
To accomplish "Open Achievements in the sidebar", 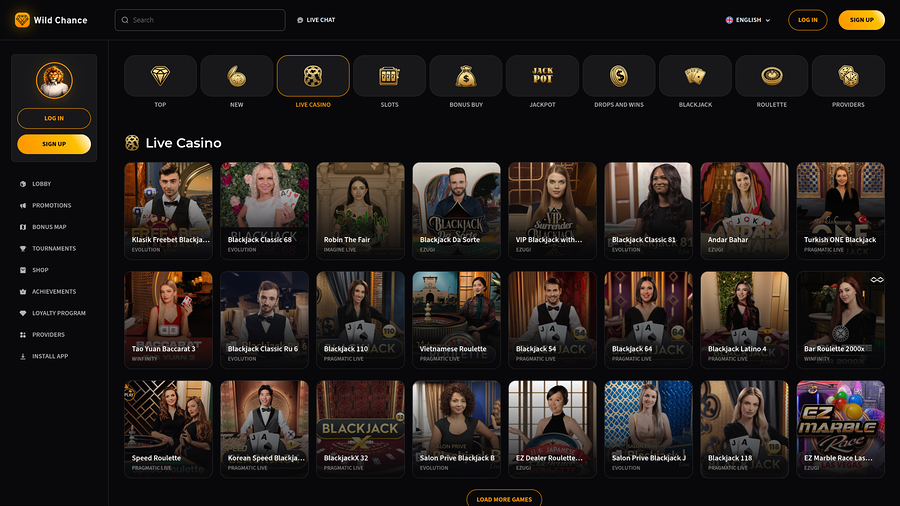I will [x=54, y=291].
